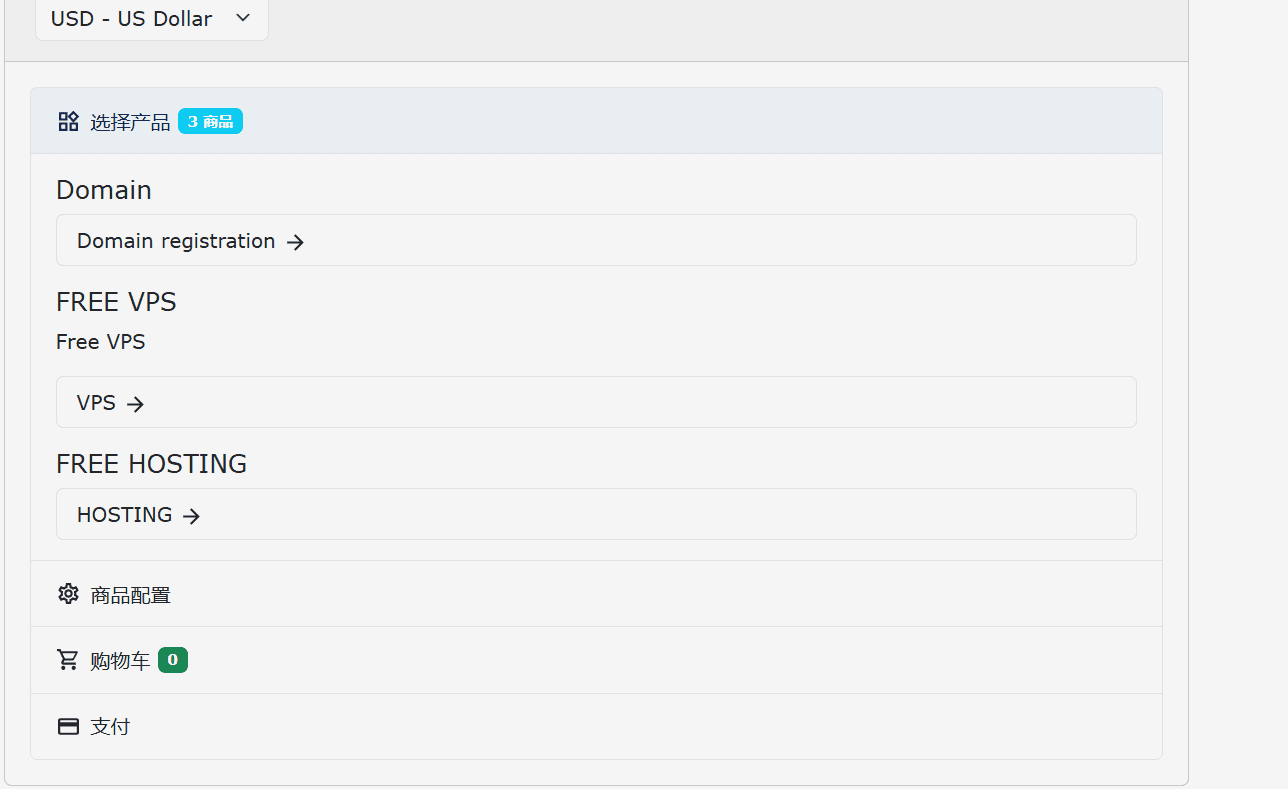Click the FREE HOSTING category heading

(x=151, y=464)
